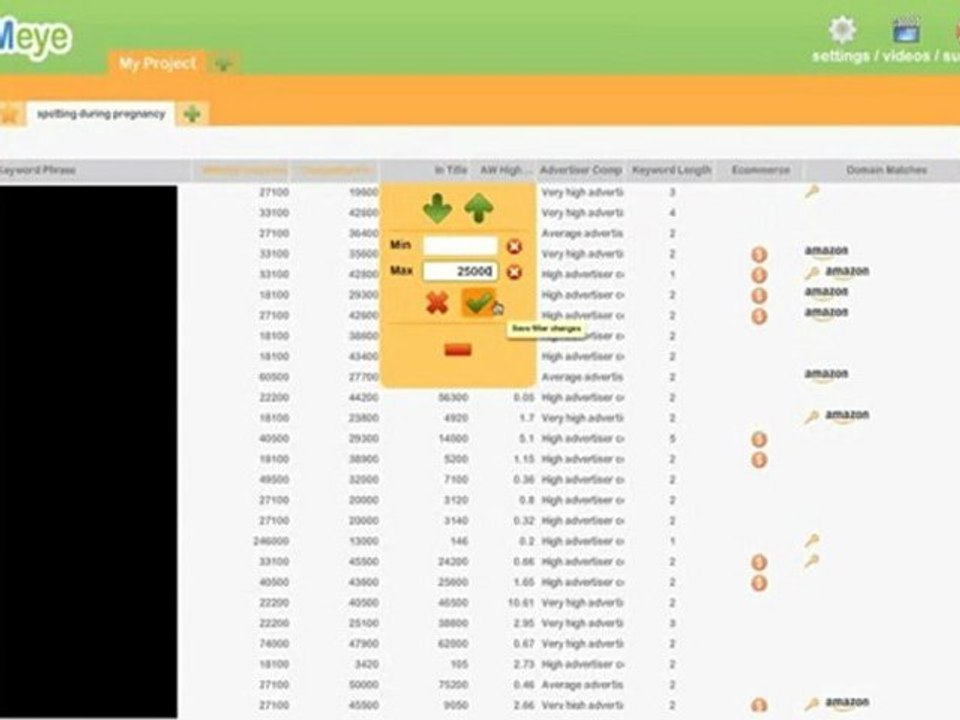Click the amazon logo in the 60500 row
Viewport: 960px width, 720px height.
click(827, 374)
